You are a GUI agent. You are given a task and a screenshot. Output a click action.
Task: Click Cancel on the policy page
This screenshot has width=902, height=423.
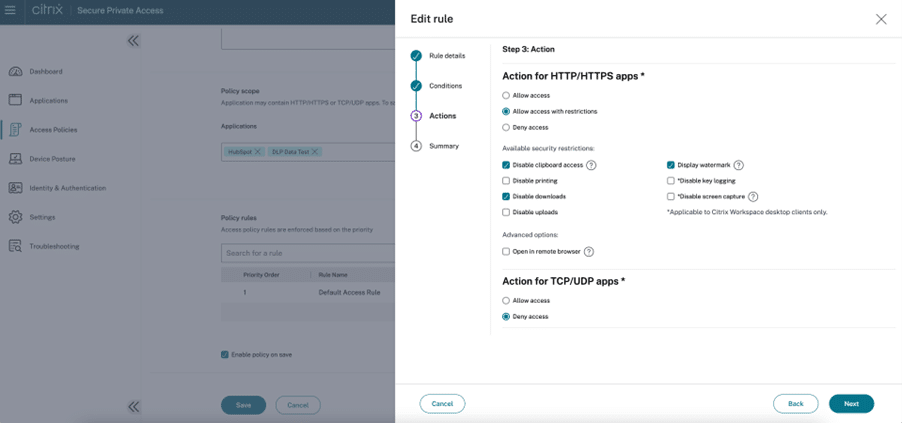point(298,405)
